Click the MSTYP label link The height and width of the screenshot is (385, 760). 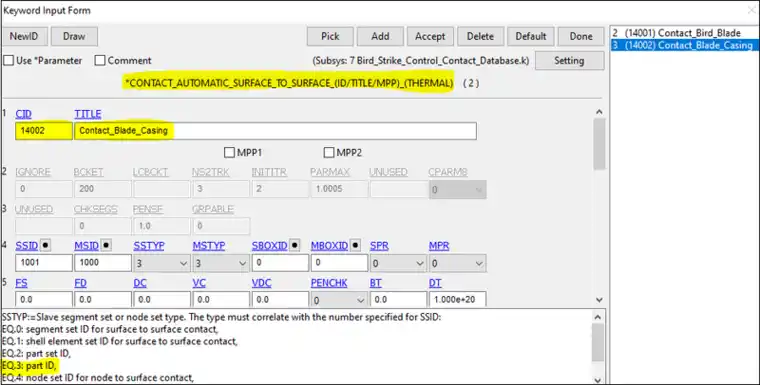pyautogui.click(x=208, y=246)
